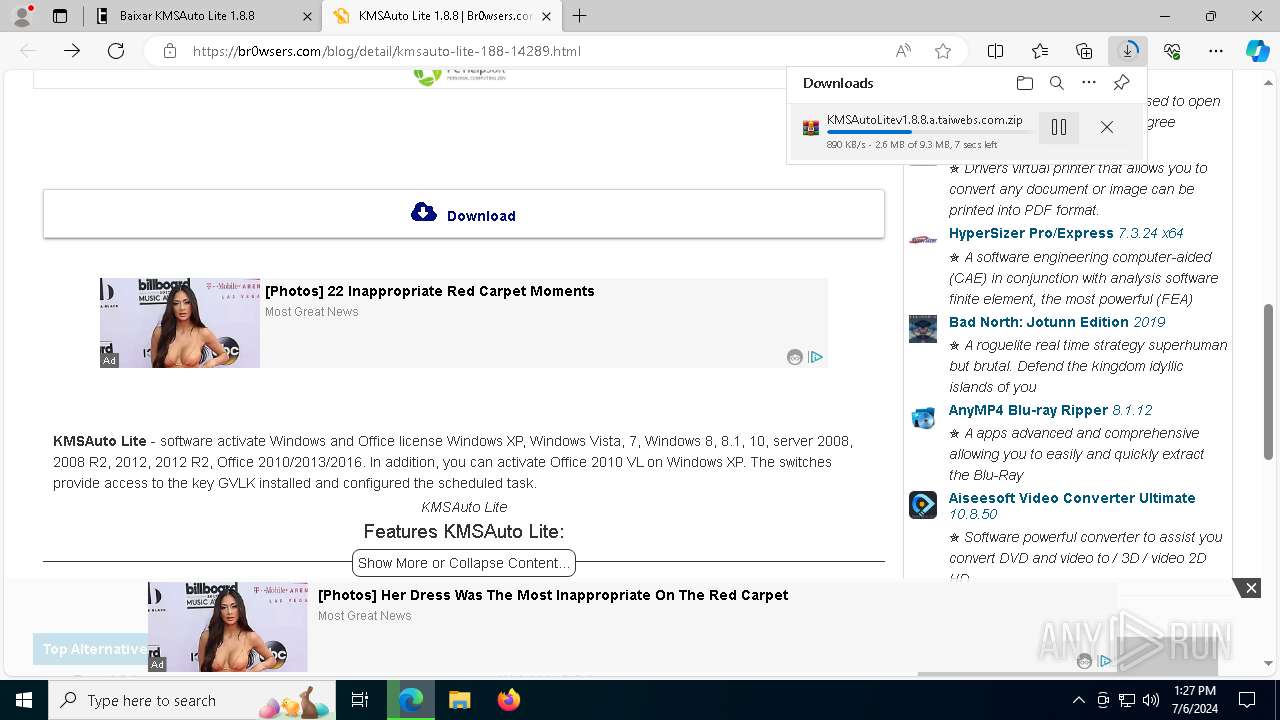Open the notification center icon
The image size is (1280, 720).
pyautogui.click(x=1247, y=700)
